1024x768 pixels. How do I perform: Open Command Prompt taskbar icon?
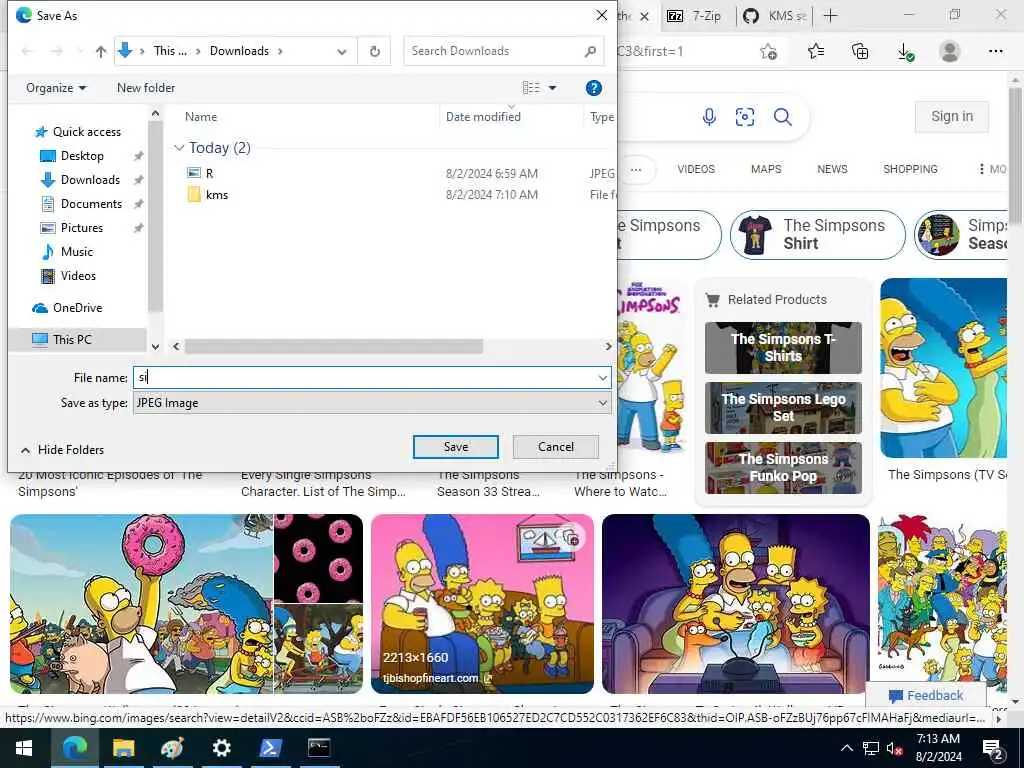[319, 748]
